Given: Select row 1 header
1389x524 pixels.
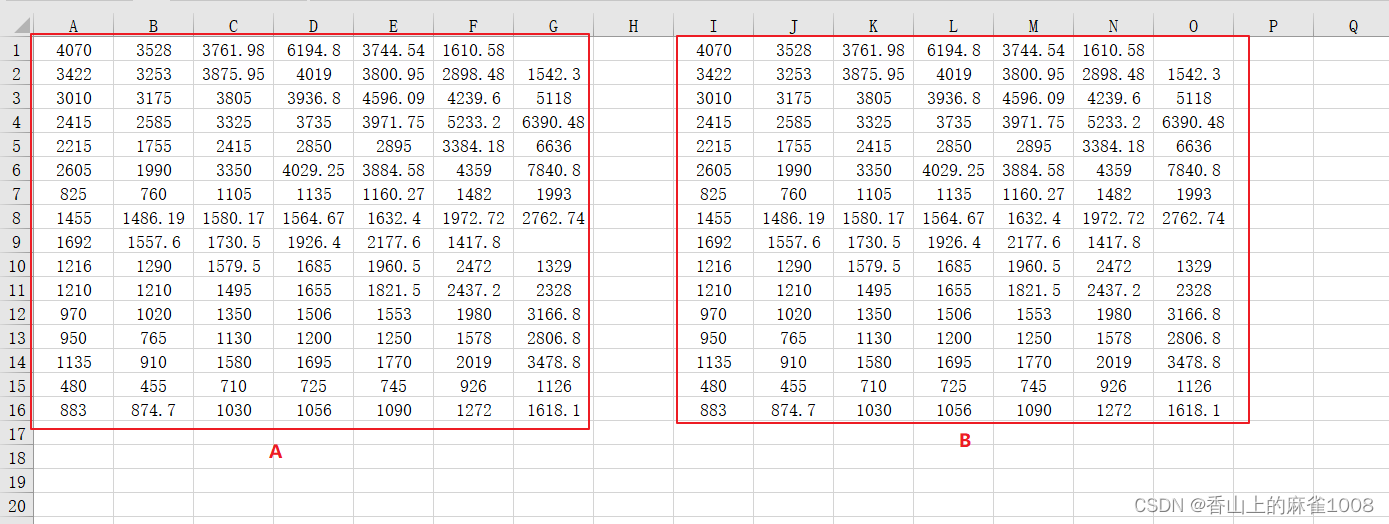Looking at the screenshot, I should [17, 50].
